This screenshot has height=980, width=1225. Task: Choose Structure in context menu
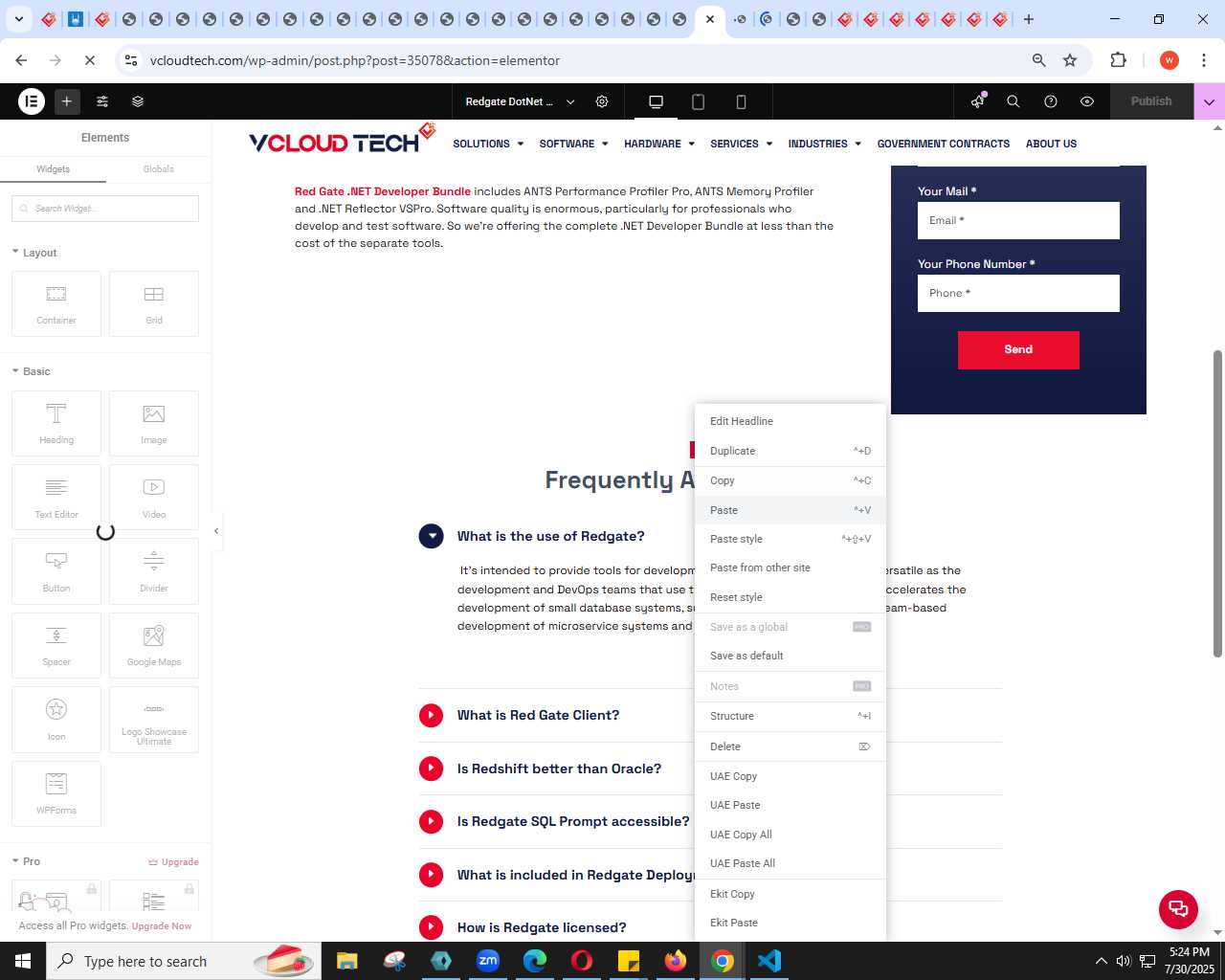coord(791,716)
